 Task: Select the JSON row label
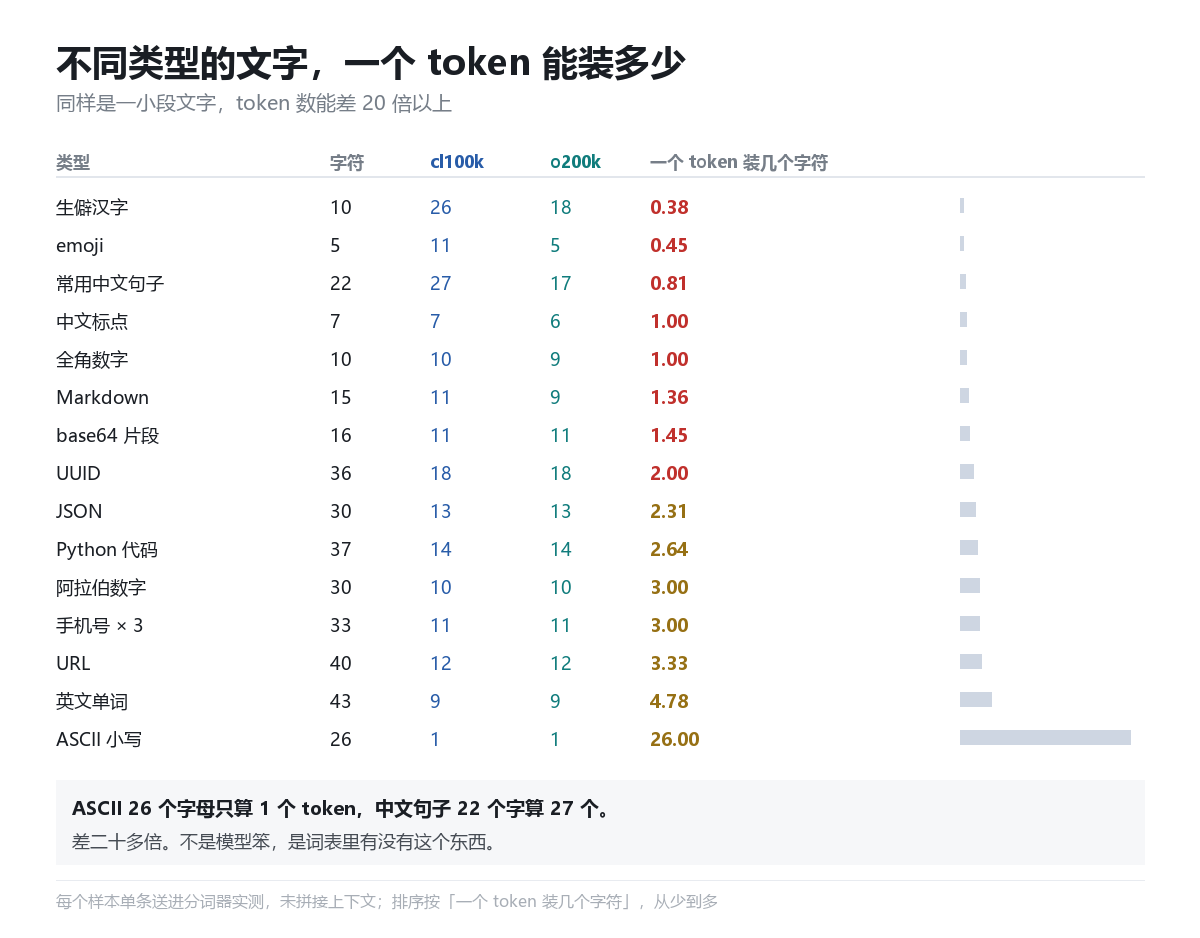coord(79,512)
